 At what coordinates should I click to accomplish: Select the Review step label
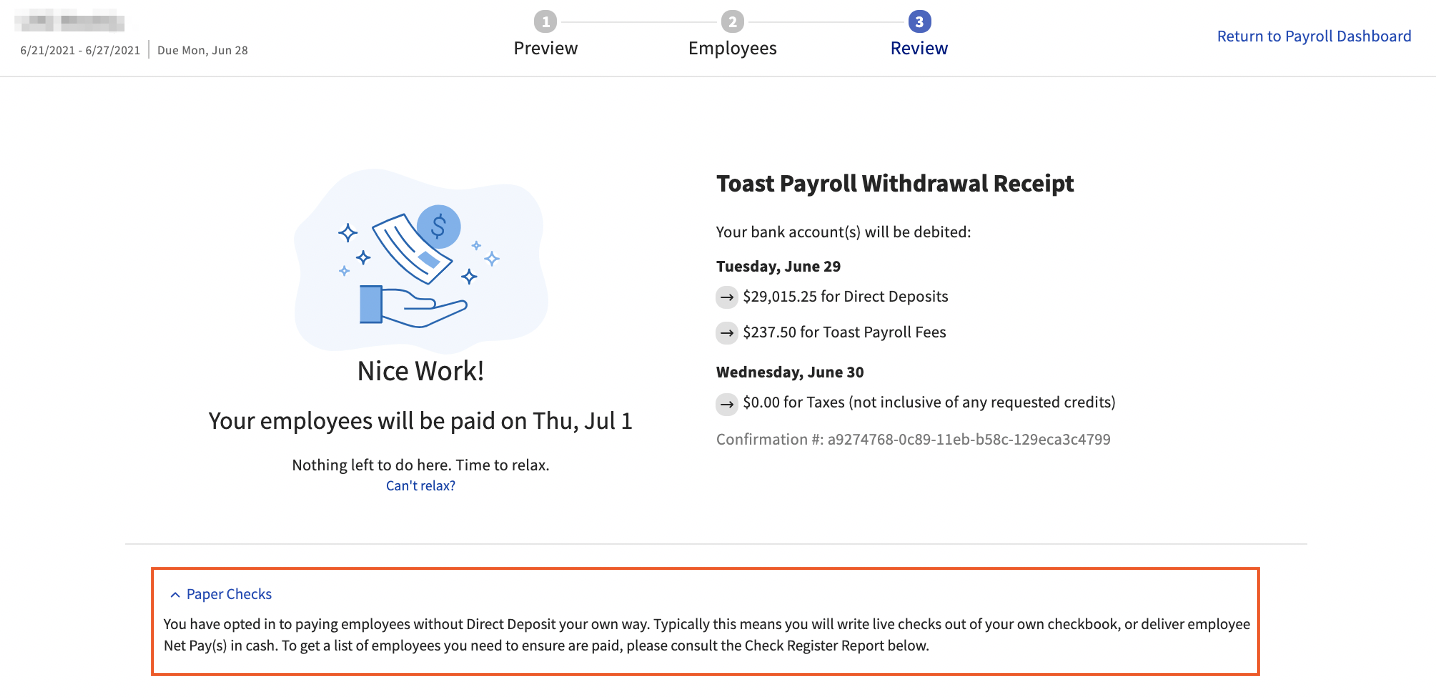click(x=918, y=47)
